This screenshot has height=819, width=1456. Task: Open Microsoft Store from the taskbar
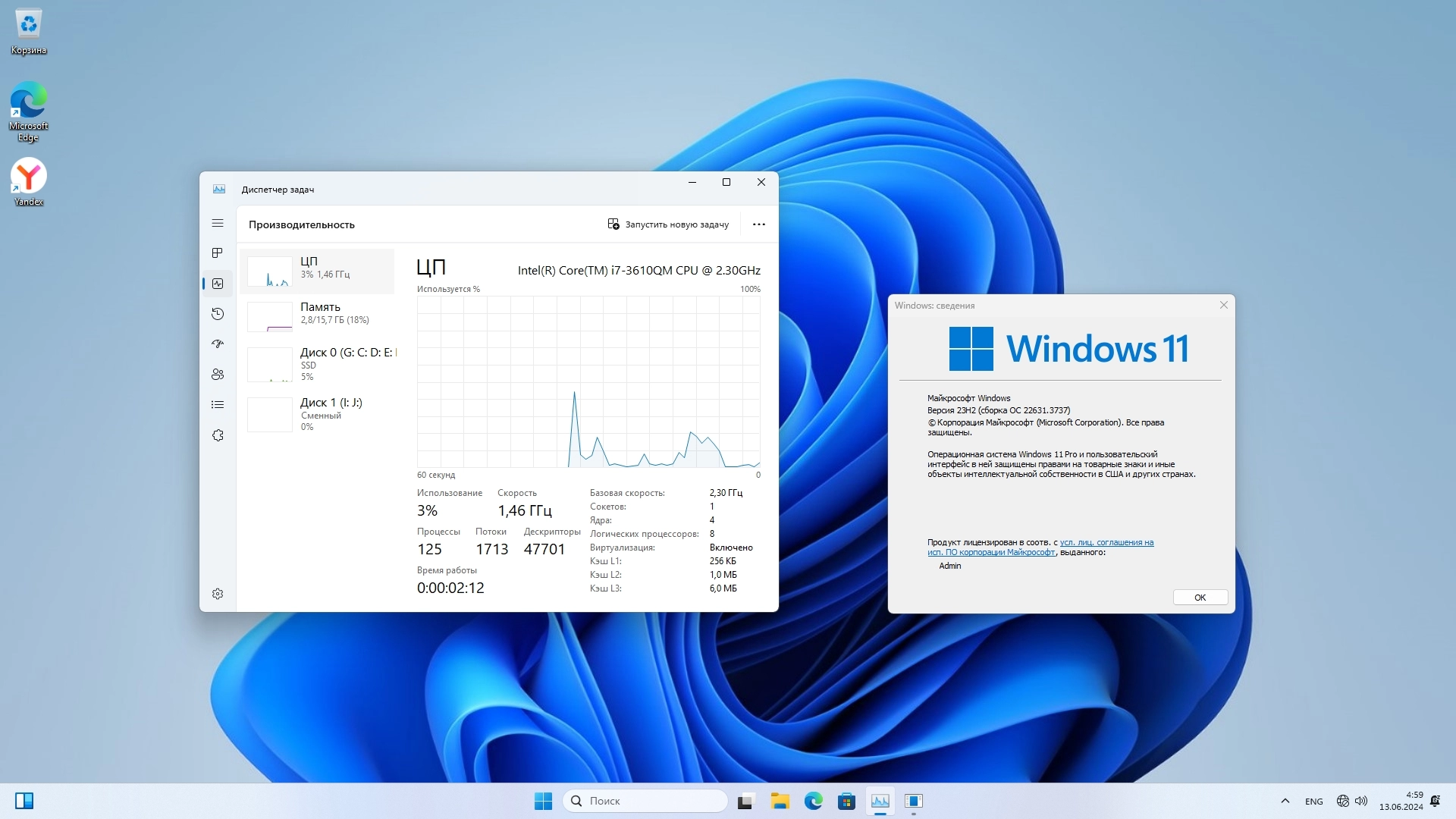(846, 801)
